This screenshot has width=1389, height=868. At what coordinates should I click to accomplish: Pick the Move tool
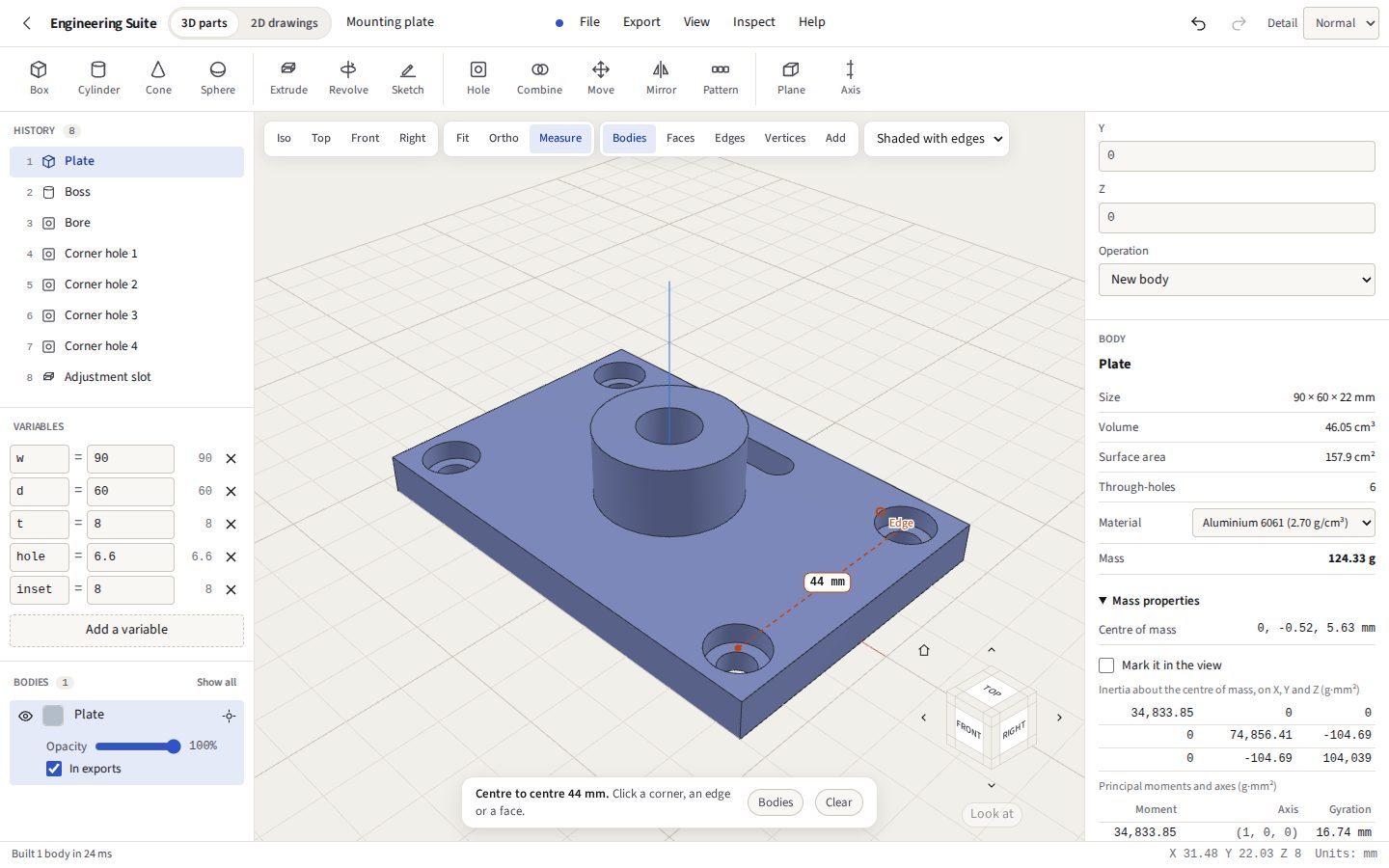(601, 78)
